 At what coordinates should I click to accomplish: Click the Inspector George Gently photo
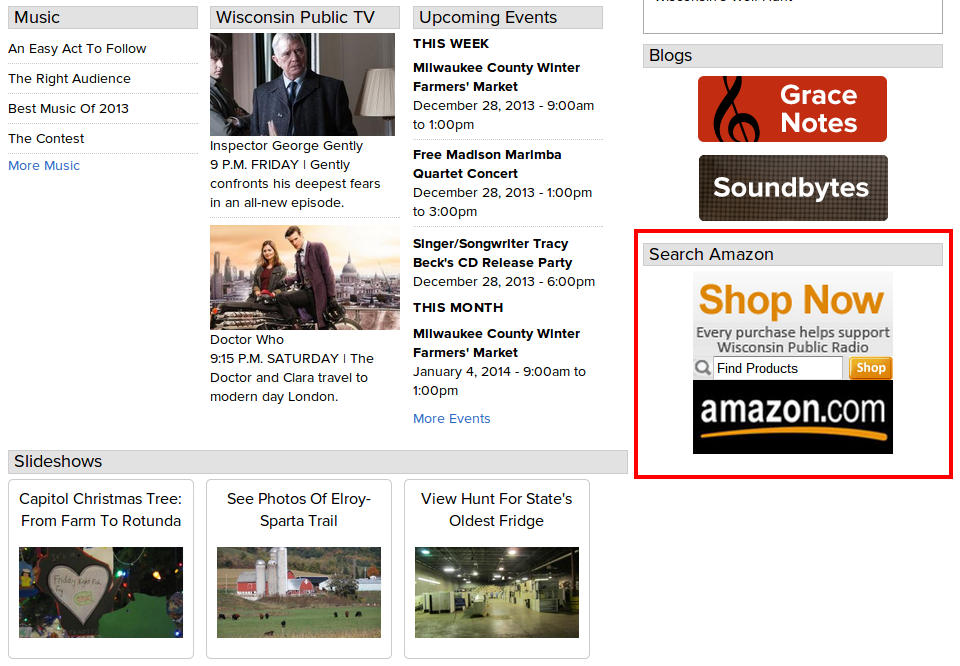302,84
